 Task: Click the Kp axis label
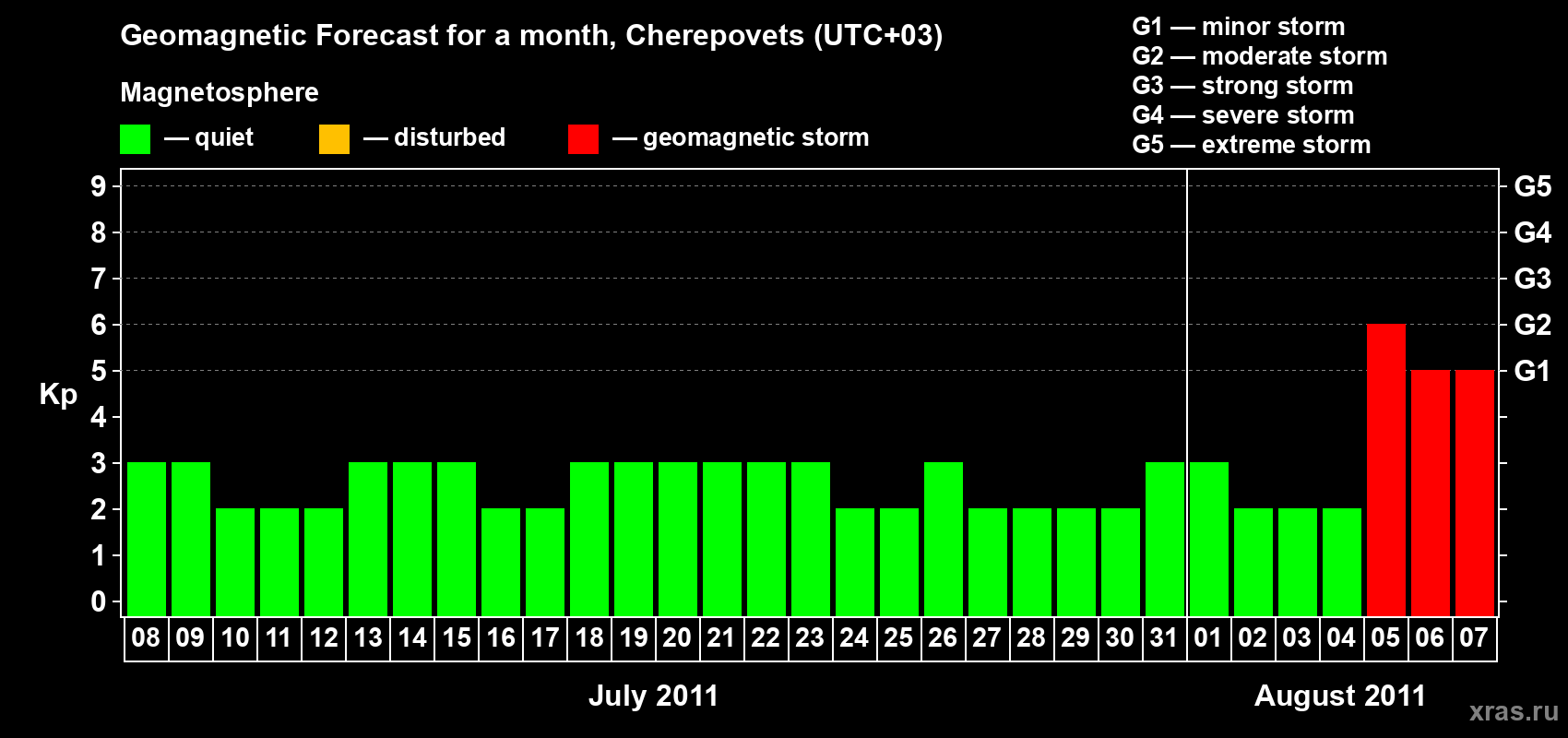[x=58, y=394]
